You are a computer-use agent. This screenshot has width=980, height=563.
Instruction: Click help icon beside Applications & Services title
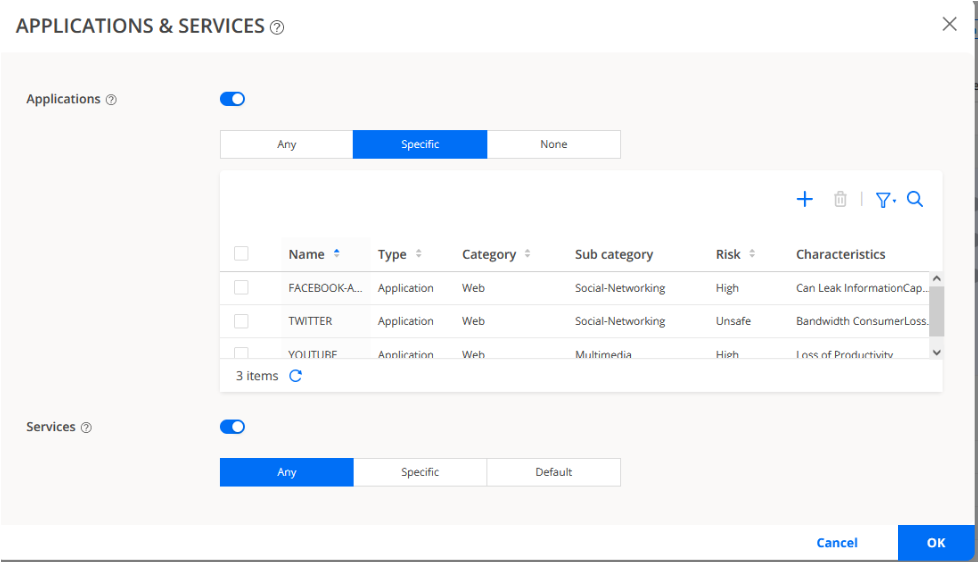[277, 28]
